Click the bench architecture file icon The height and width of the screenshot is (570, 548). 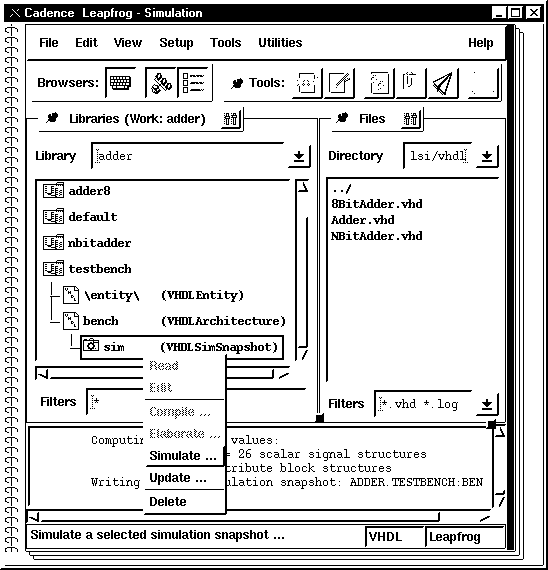(x=71, y=321)
